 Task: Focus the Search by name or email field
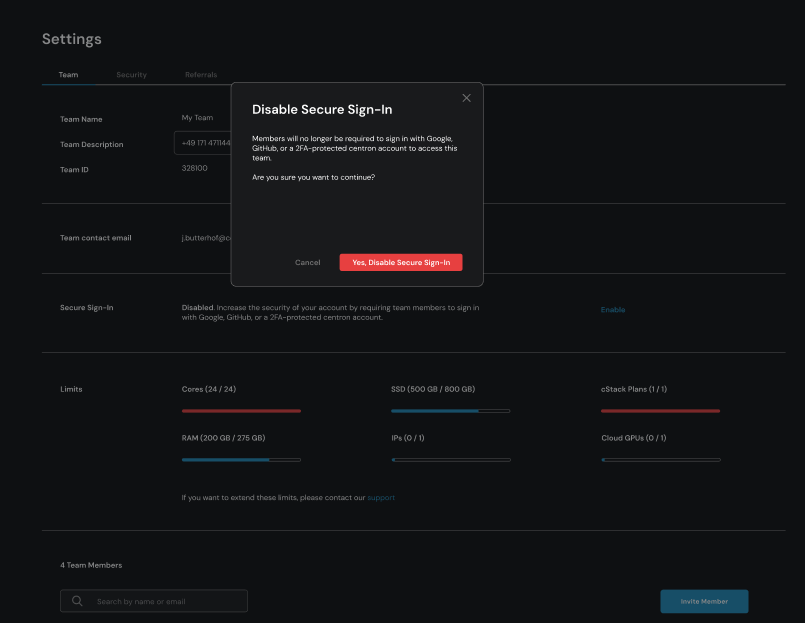coord(165,601)
